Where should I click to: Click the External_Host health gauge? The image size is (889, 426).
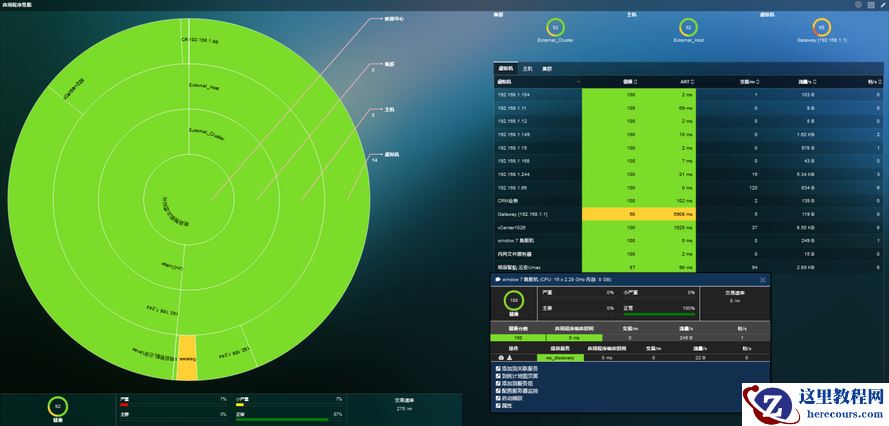coord(688,27)
